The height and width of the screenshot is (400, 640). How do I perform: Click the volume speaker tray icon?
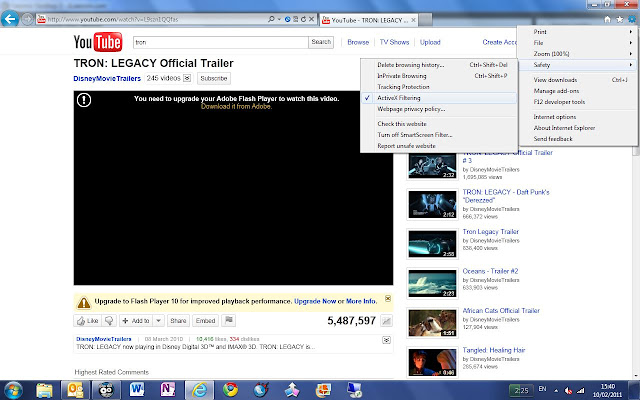click(x=568, y=390)
